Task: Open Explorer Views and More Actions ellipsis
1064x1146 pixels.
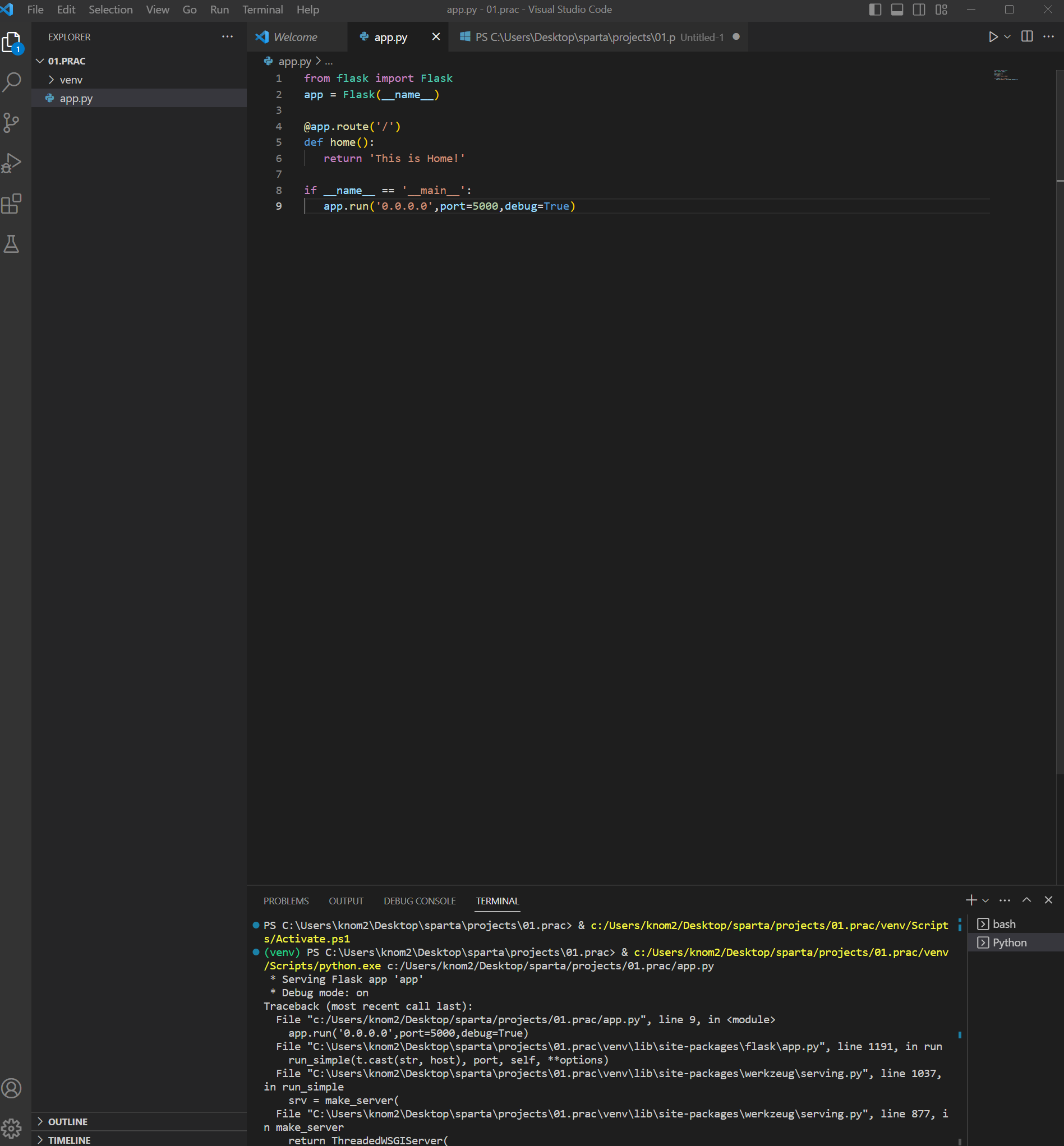Action: [227, 37]
